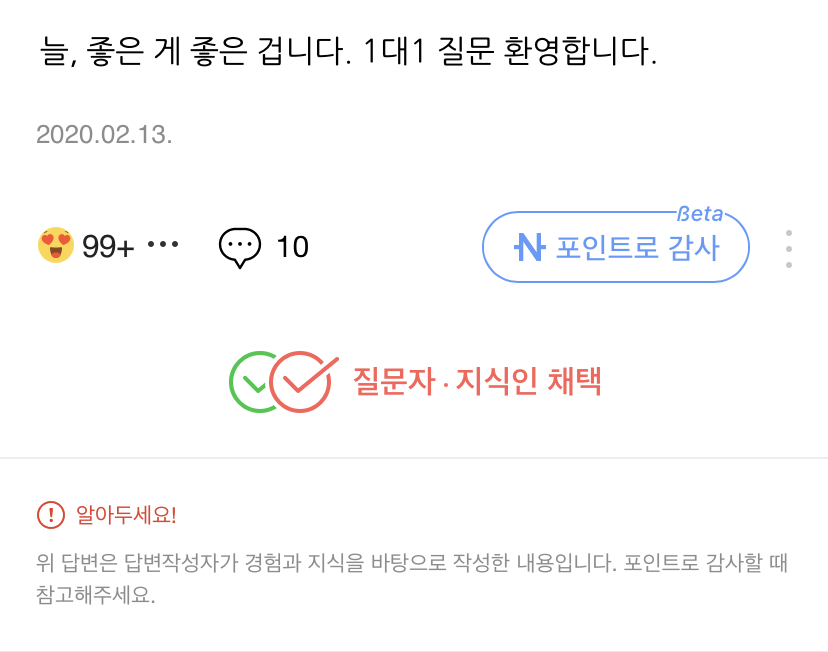Click the 늘, 좋은 게 좋은 겁니다 text
Image resolution: width=828 pixels, height=652 pixels.
[x=195, y=52]
